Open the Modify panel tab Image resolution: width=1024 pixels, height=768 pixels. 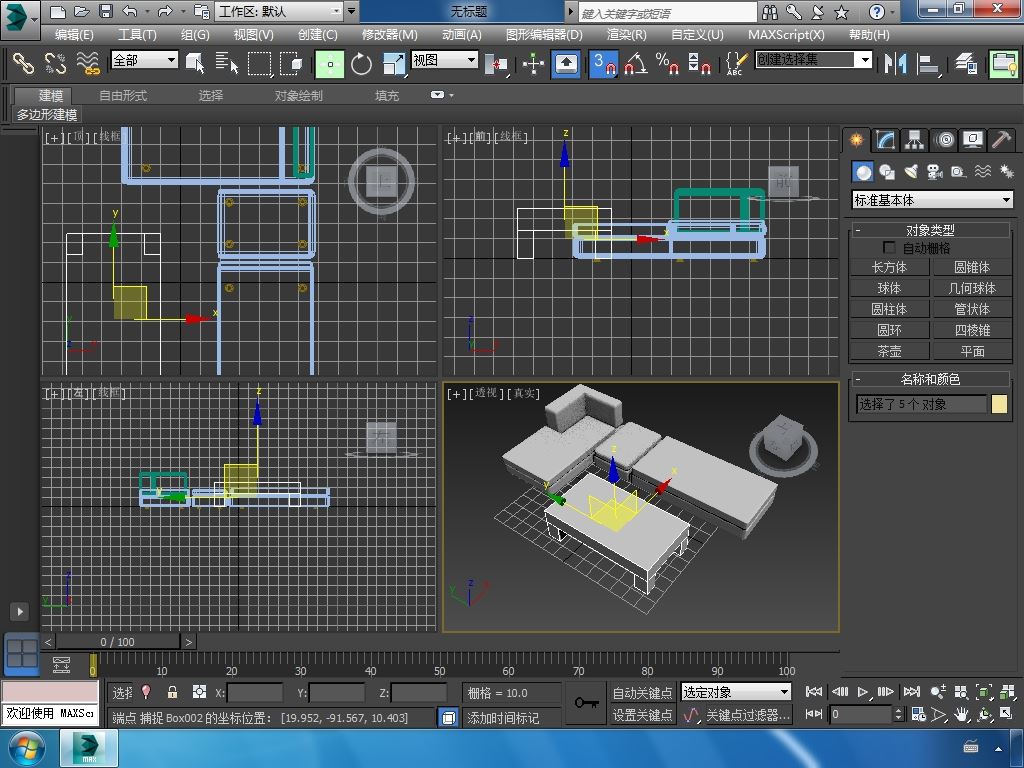tap(885, 140)
